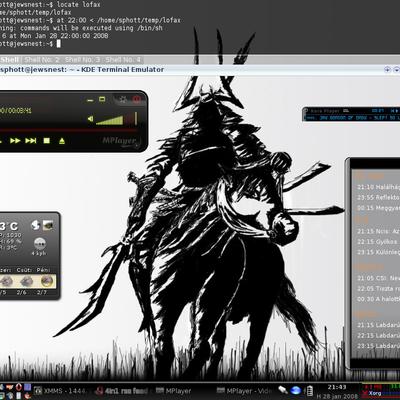Open the XMMS taskbar entry
The width and height of the screenshot is (400, 400).
(x=62, y=391)
